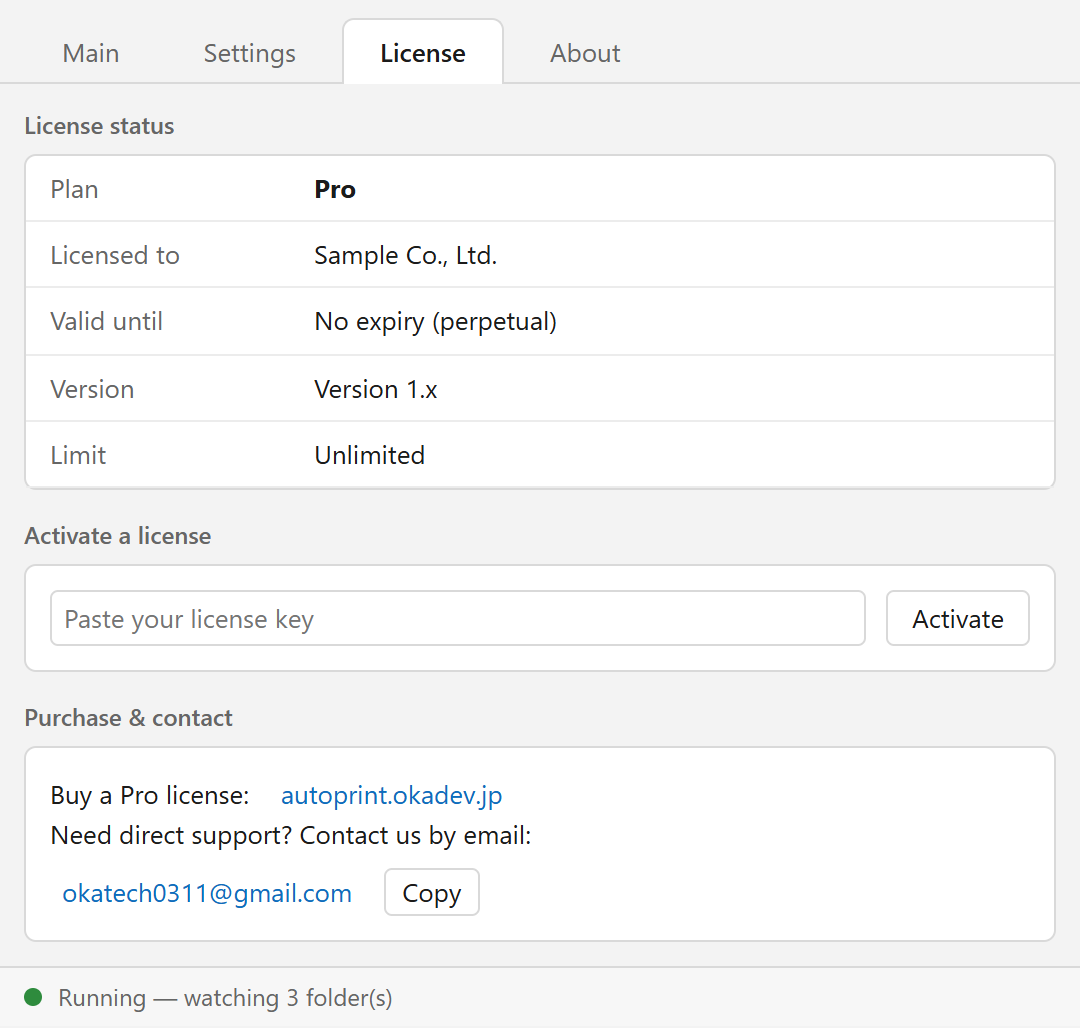Open the Settings tab
The height and width of the screenshot is (1028, 1080).
[249, 53]
